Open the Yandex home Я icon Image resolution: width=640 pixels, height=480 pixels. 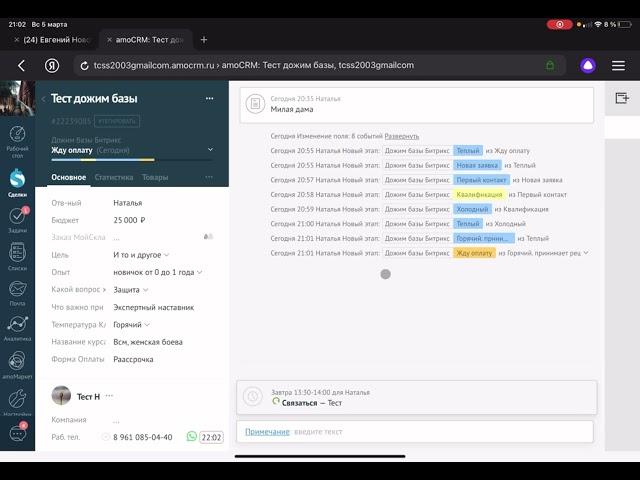pos(52,65)
